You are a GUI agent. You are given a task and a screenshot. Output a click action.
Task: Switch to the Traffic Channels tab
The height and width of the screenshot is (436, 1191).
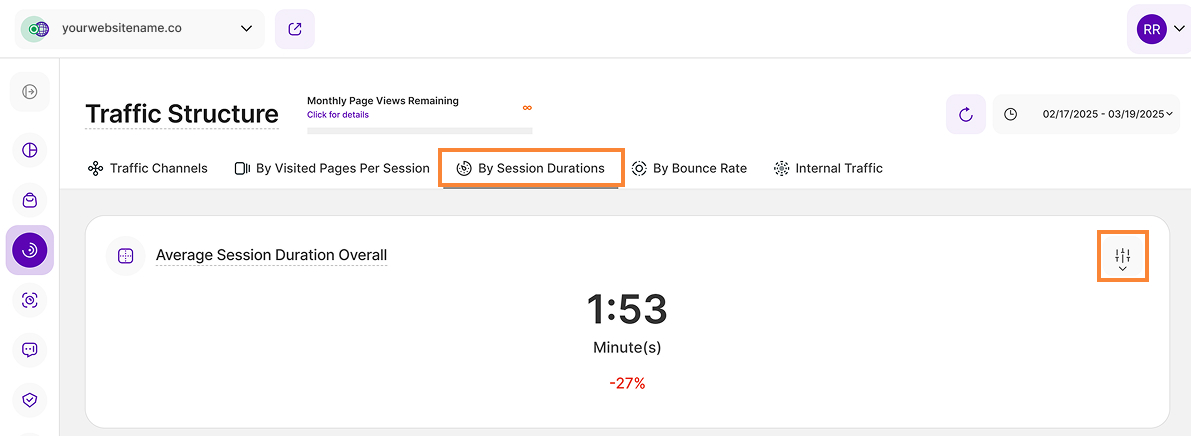pyautogui.click(x=148, y=168)
